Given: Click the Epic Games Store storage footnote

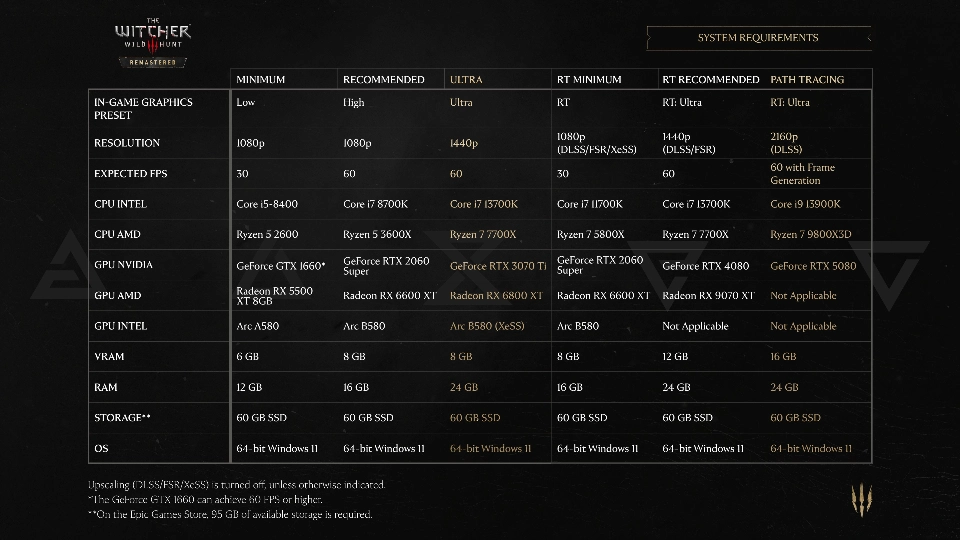Looking at the screenshot, I should pos(230,514).
